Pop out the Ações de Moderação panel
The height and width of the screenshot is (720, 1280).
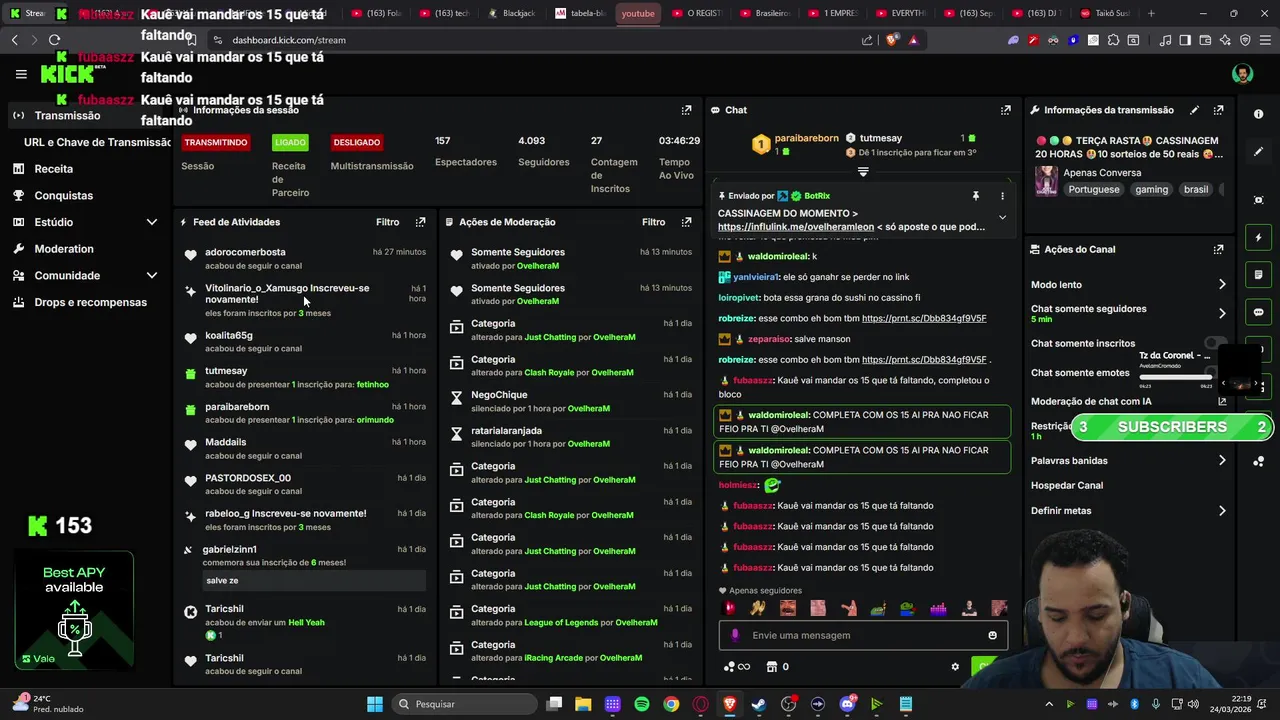[686, 222]
